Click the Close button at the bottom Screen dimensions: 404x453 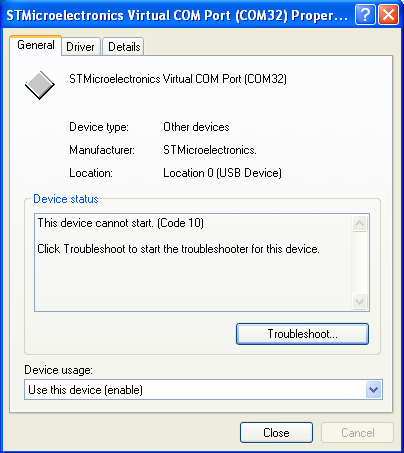[x=276, y=433]
